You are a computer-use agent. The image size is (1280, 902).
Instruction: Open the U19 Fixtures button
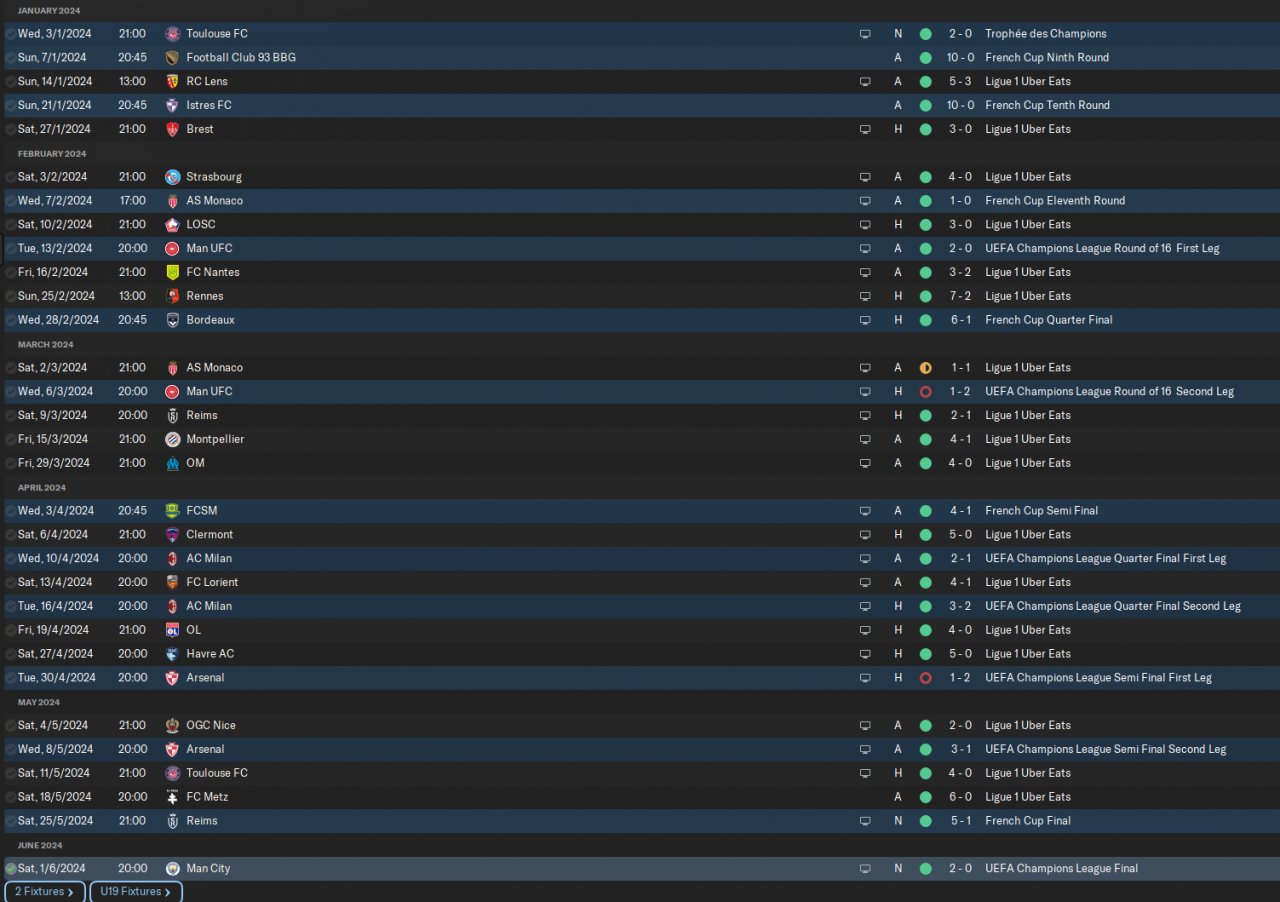pyautogui.click(x=136, y=892)
